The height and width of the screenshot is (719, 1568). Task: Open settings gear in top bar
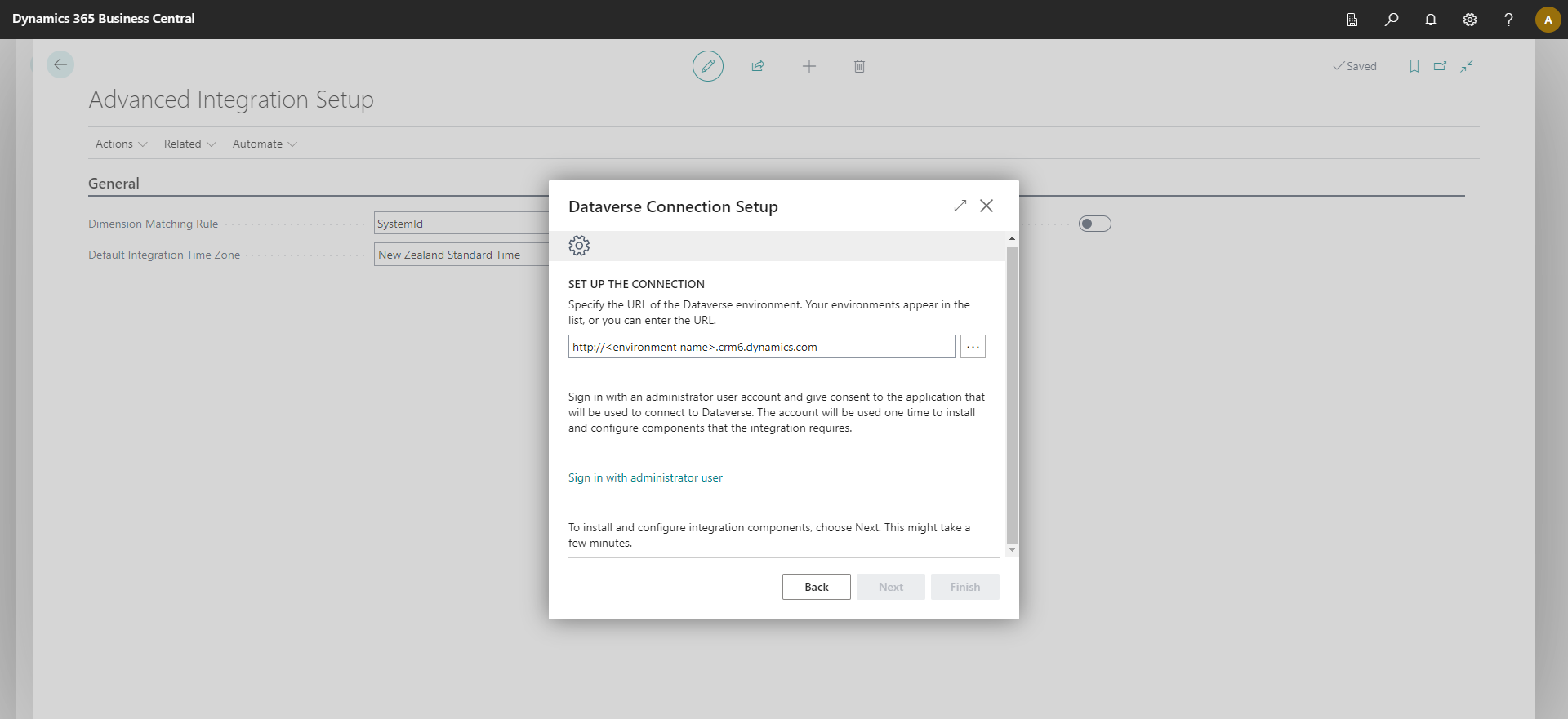(x=1470, y=20)
